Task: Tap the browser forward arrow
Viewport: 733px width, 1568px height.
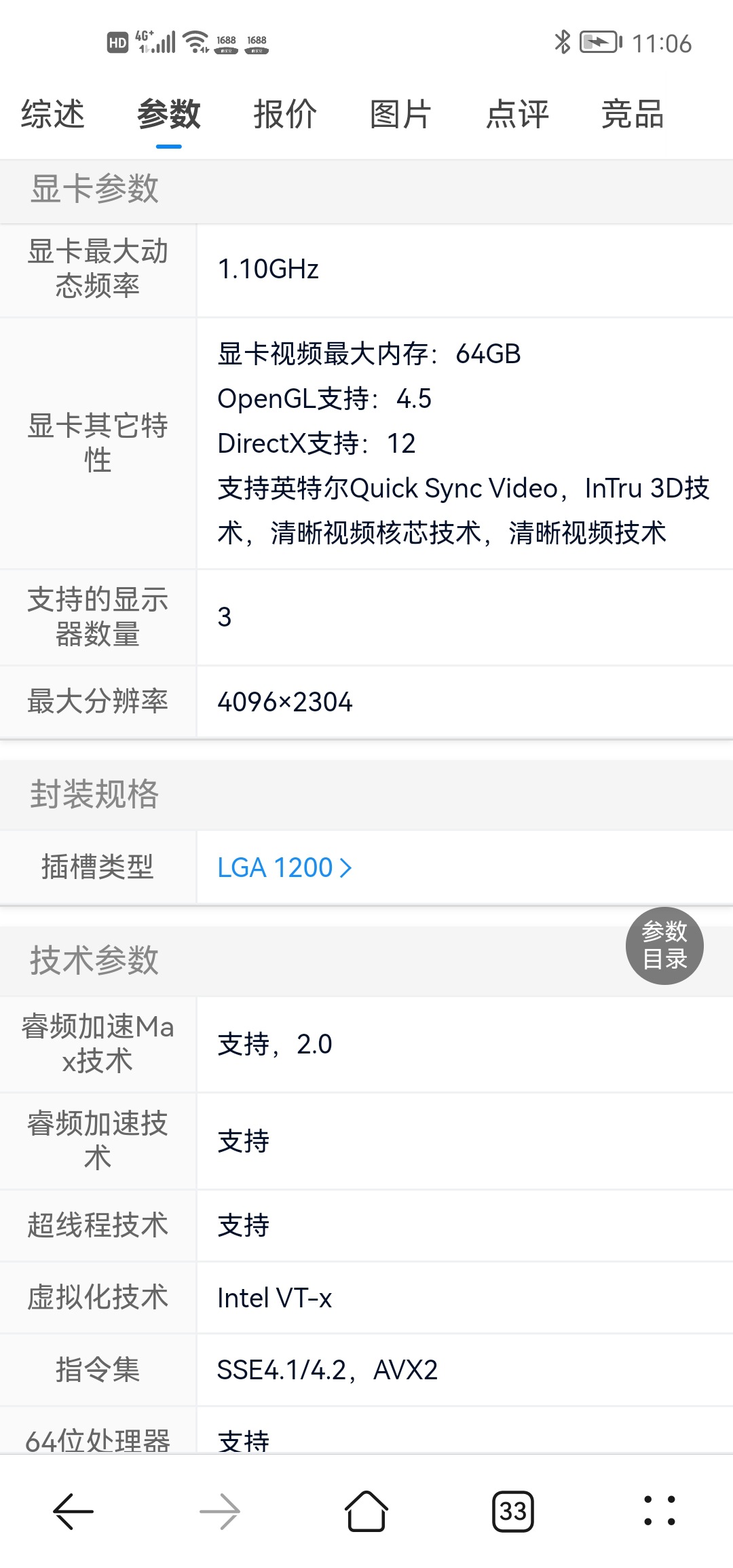Action: click(220, 1511)
